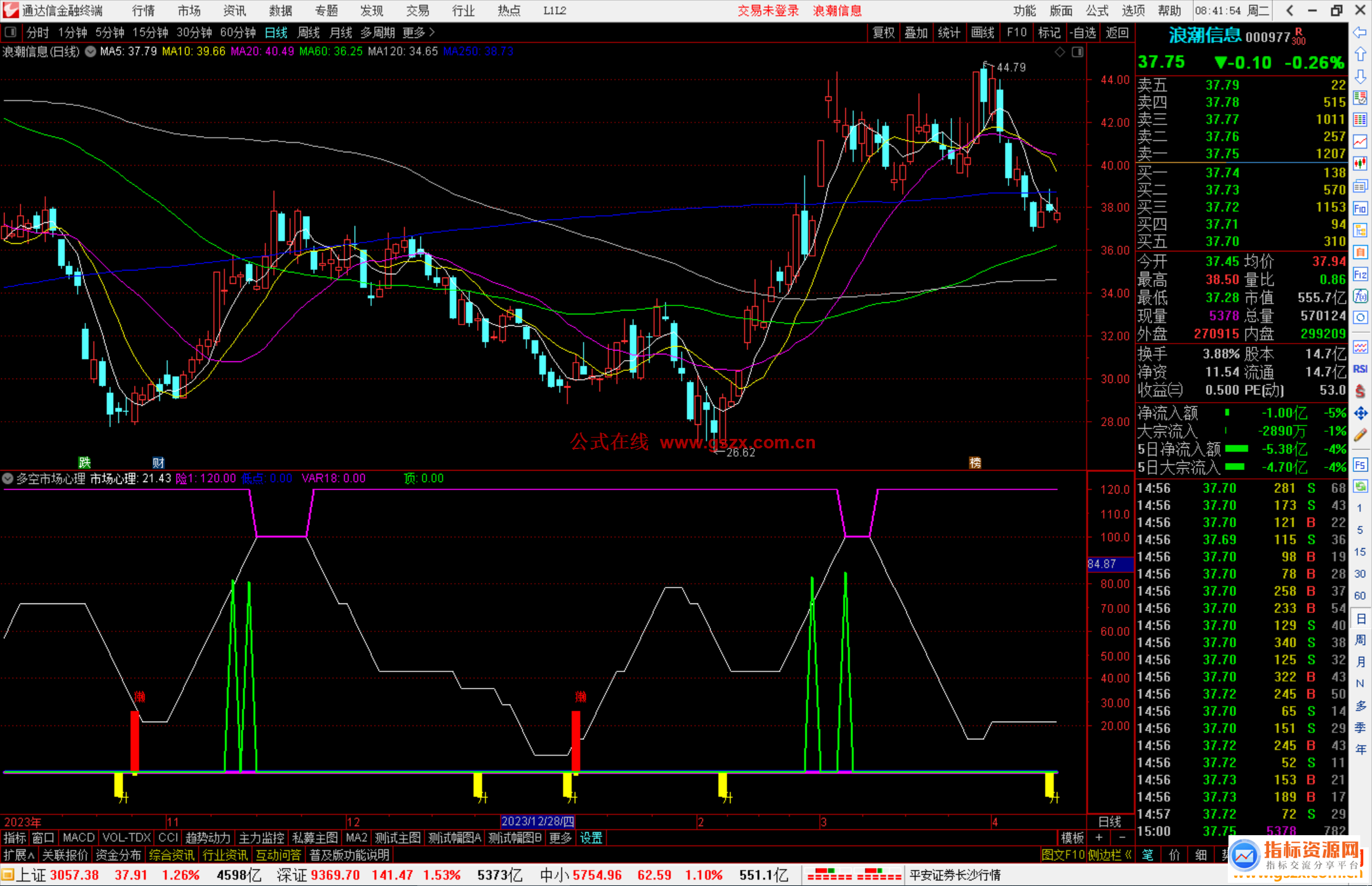Click the green refresh sidebar icon
Screen dimensions: 1372x886
[x=1360, y=487]
